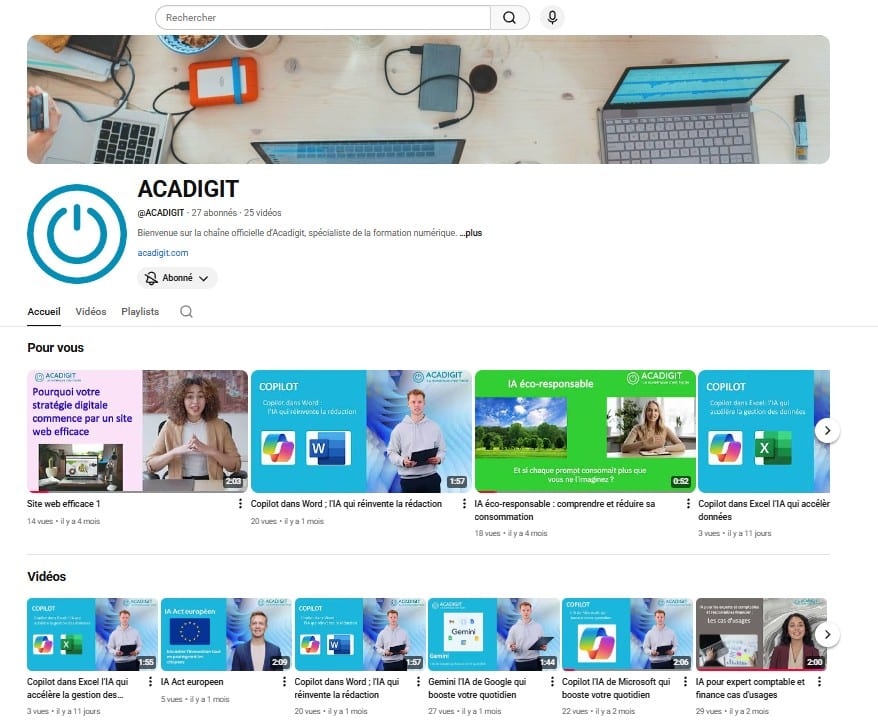This screenshot has width=878, height=726.
Task: Focus the Rechercher search field
Action: pyautogui.click(x=323, y=17)
